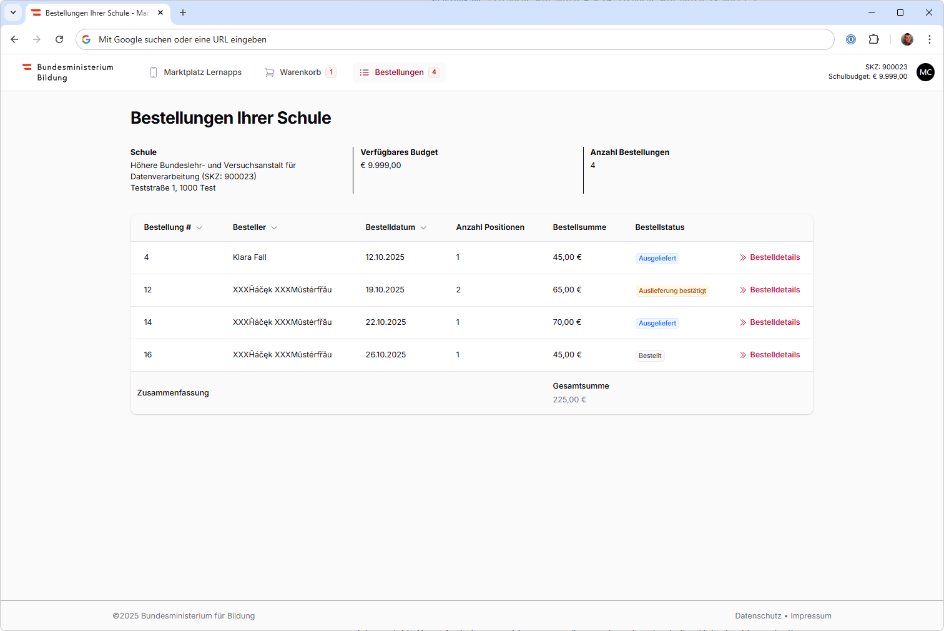Click the Warenkorb count badge 1
944x631 pixels.
331,72
